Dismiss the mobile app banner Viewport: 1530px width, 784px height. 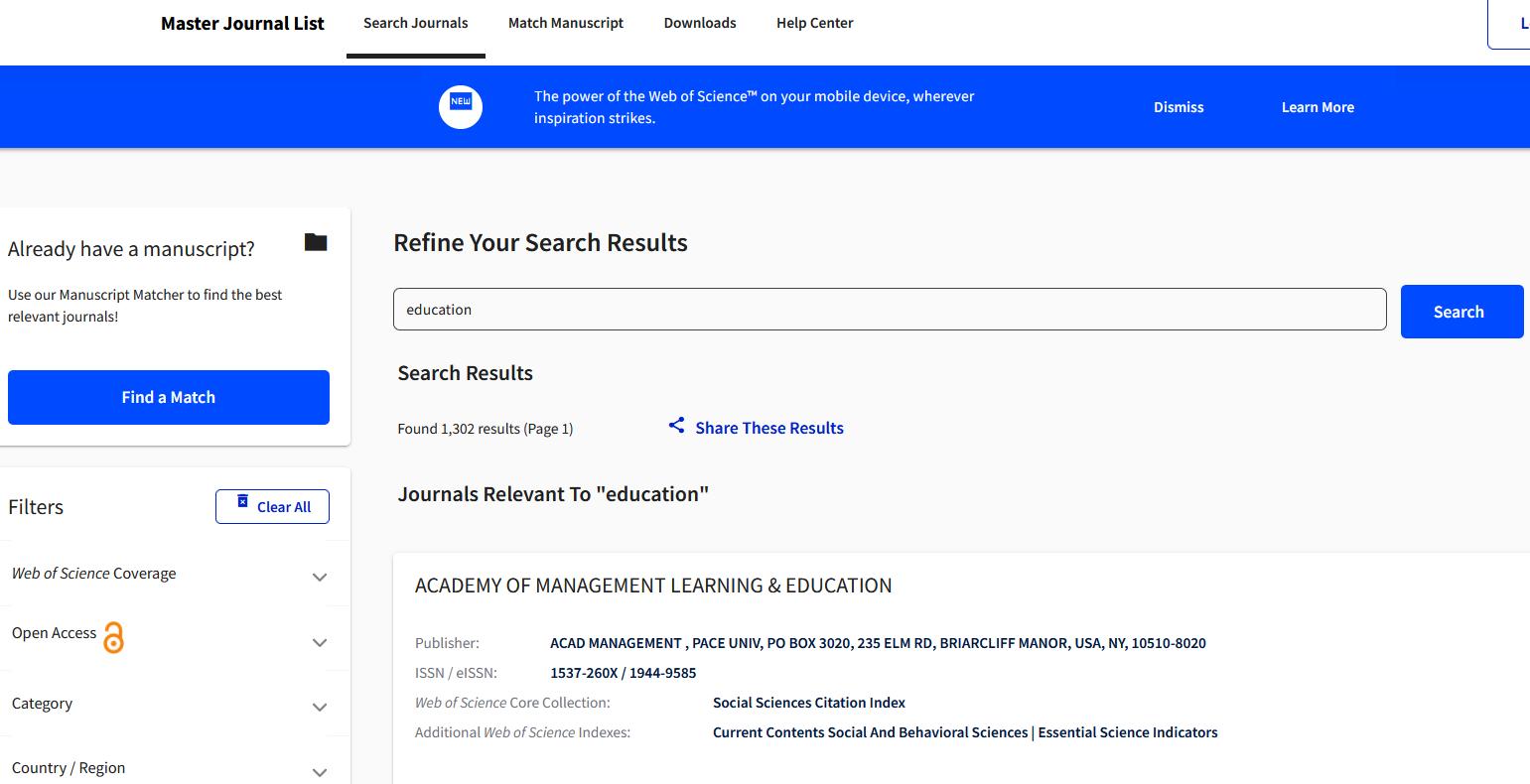[x=1179, y=107]
